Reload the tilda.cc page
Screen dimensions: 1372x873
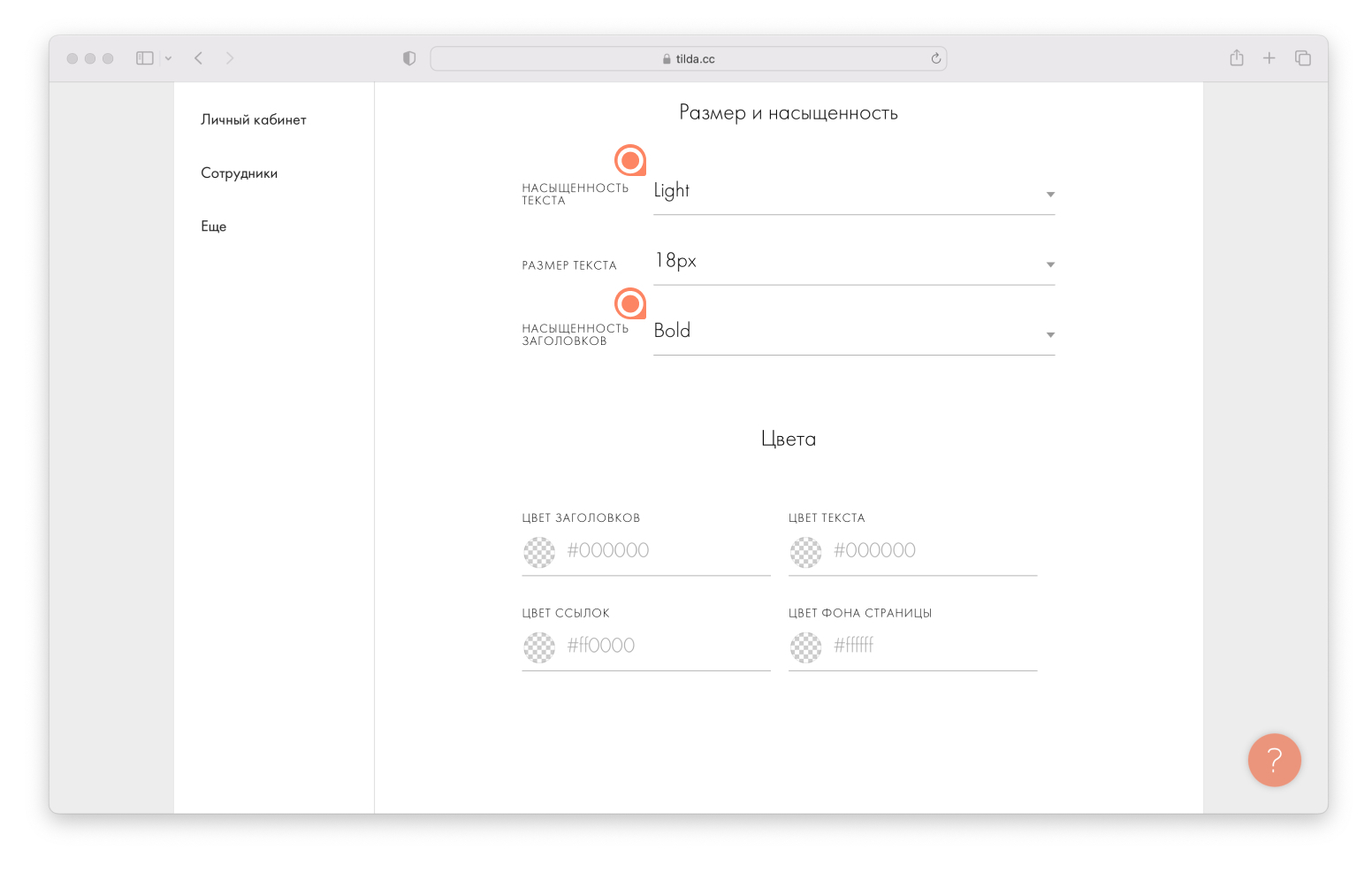click(x=936, y=58)
